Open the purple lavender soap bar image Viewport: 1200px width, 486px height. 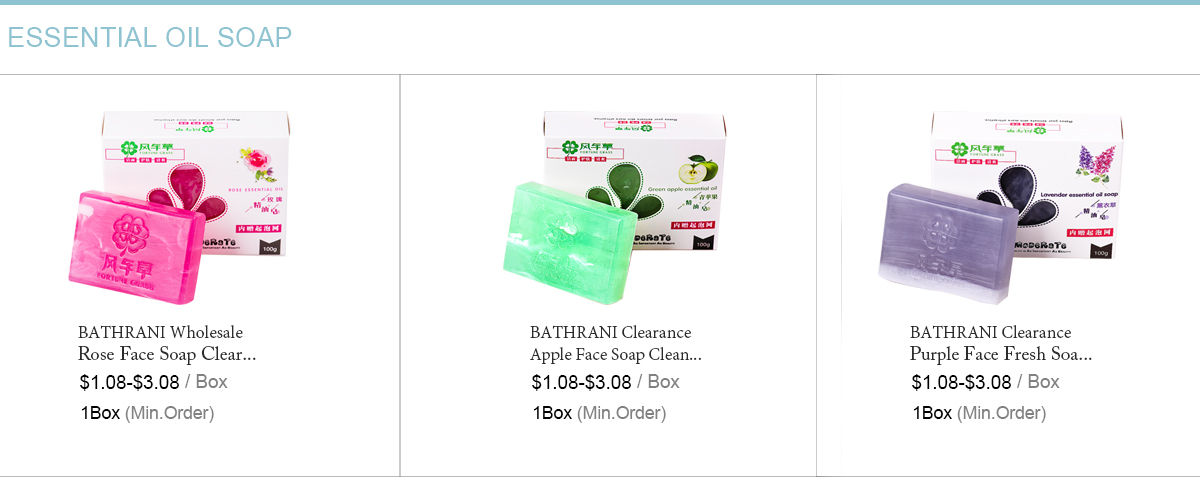[x=948, y=243]
